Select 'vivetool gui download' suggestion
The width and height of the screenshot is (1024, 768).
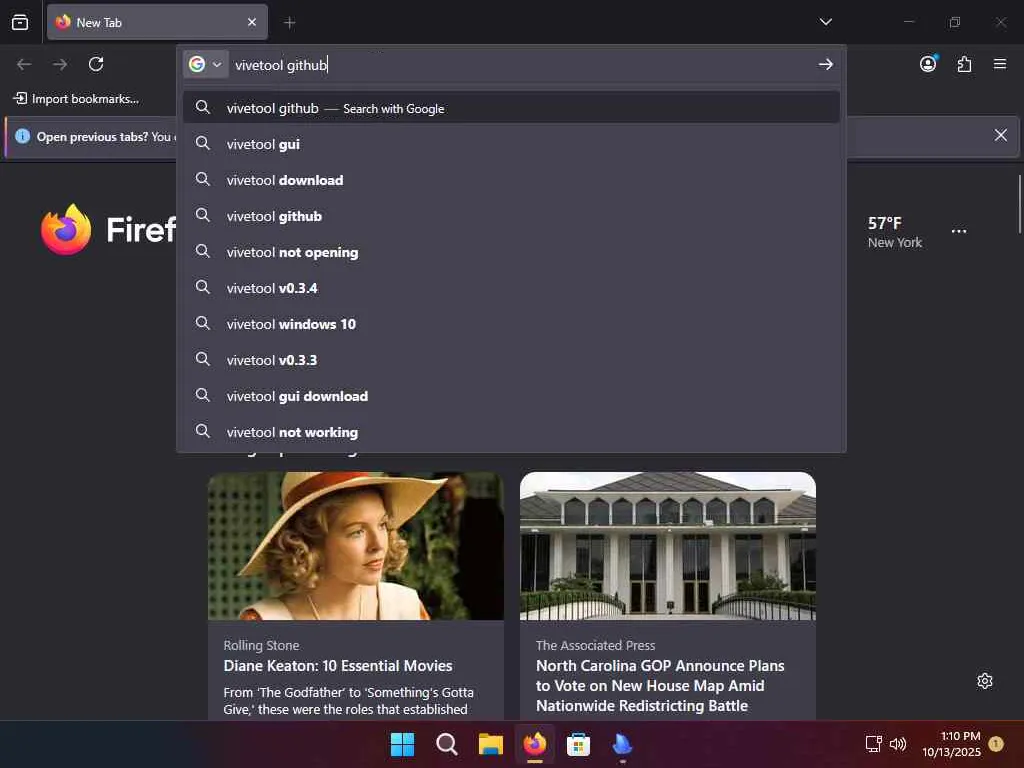(511, 396)
